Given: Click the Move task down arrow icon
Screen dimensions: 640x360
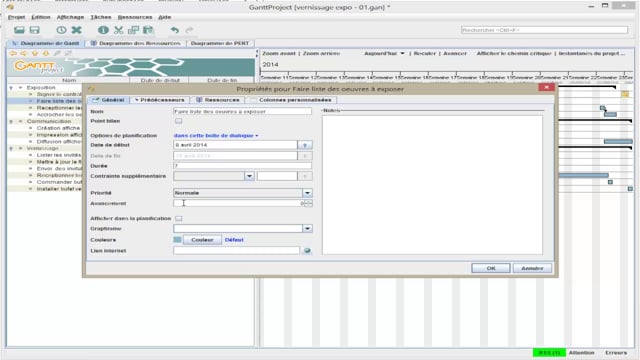Looking at the screenshot, I should point(46,53).
